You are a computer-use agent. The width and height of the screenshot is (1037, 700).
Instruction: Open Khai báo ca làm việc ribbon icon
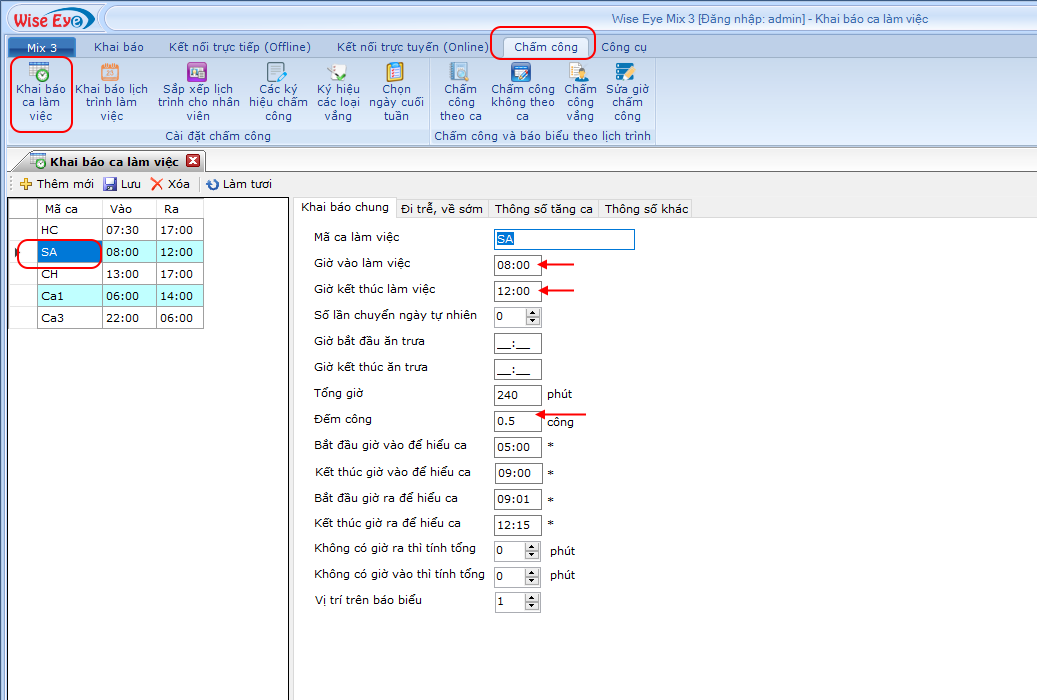point(40,92)
